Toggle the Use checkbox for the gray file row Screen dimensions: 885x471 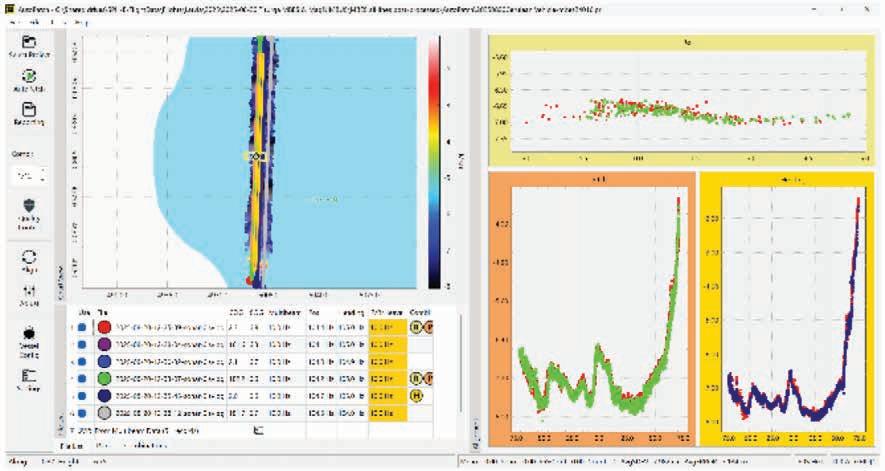pyautogui.click(x=82, y=413)
